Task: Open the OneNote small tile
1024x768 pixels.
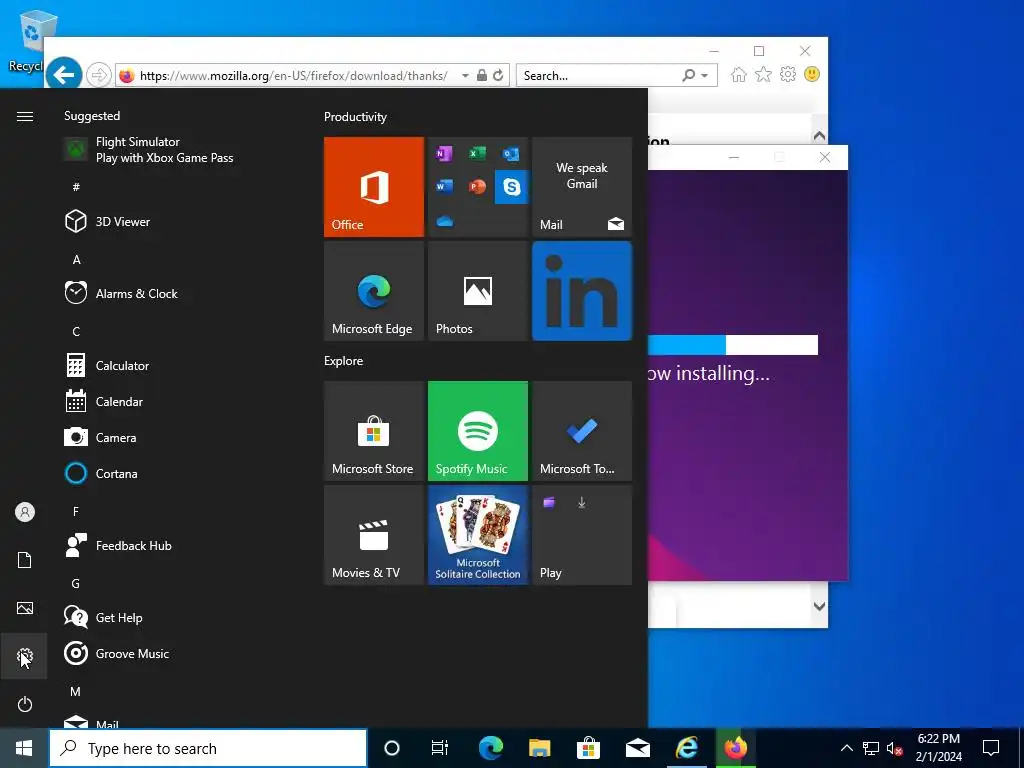Action: click(443, 153)
